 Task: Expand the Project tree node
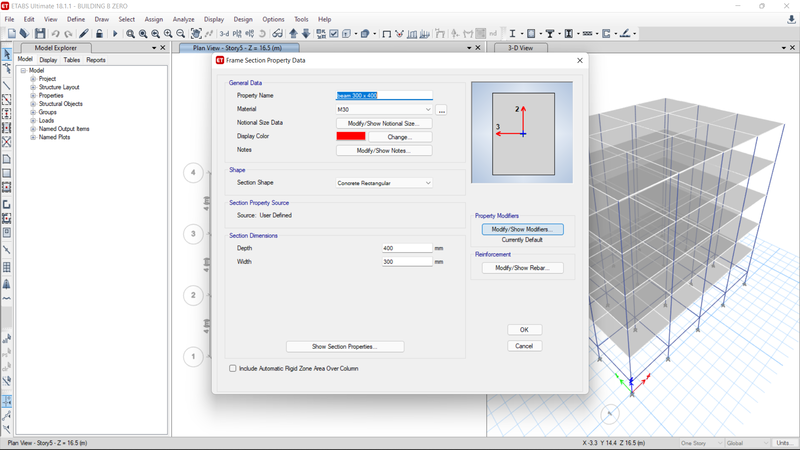tap(33, 79)
